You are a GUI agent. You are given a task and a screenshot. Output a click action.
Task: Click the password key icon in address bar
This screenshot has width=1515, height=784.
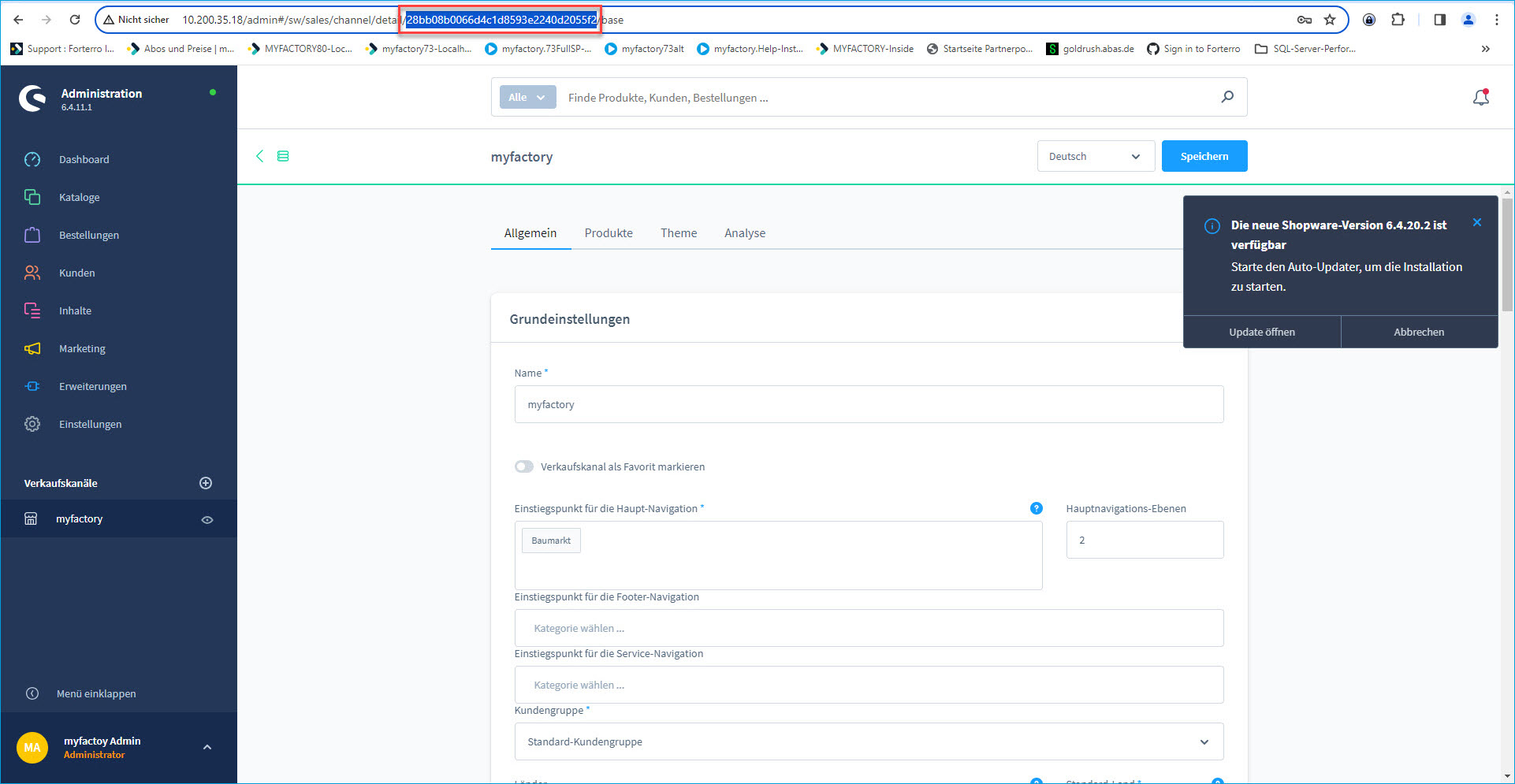[1305, 20]
